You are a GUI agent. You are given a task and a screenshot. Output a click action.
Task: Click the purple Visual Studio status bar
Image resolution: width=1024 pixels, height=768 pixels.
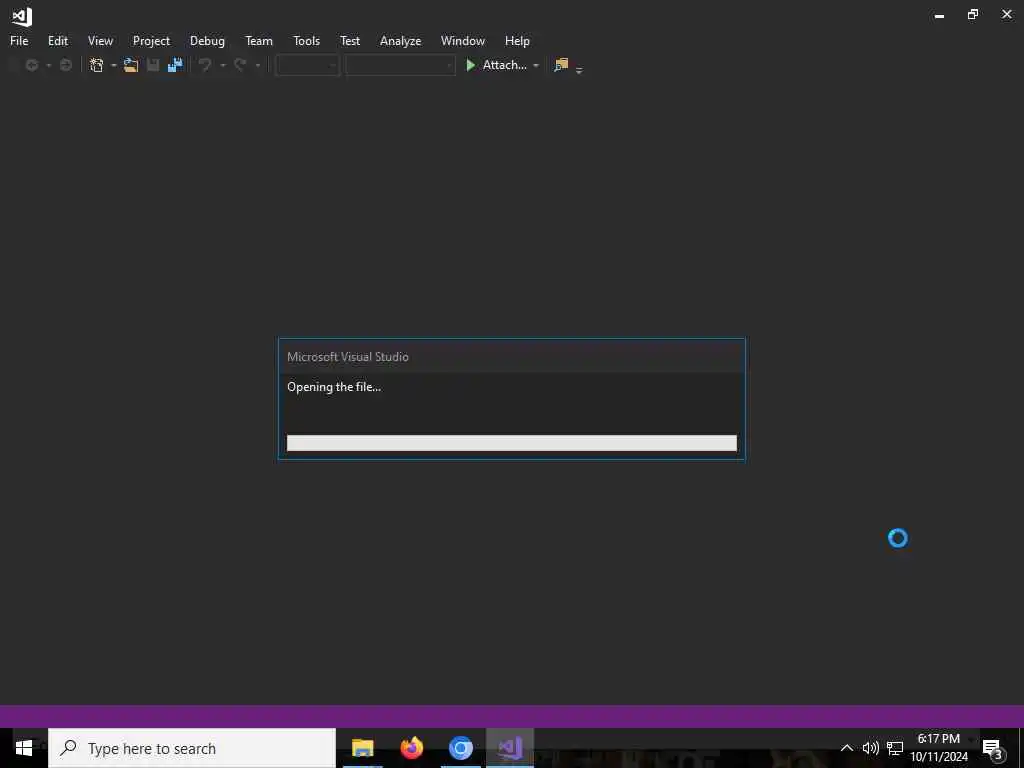512,716
